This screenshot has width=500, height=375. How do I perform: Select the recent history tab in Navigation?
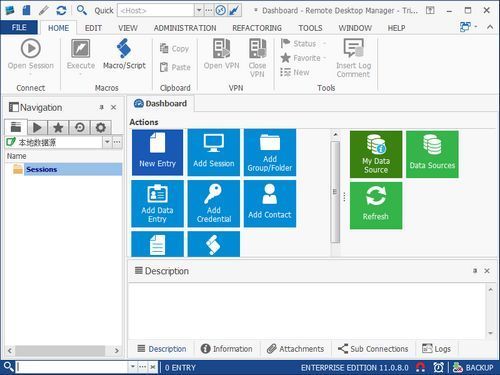click(79, 127)
